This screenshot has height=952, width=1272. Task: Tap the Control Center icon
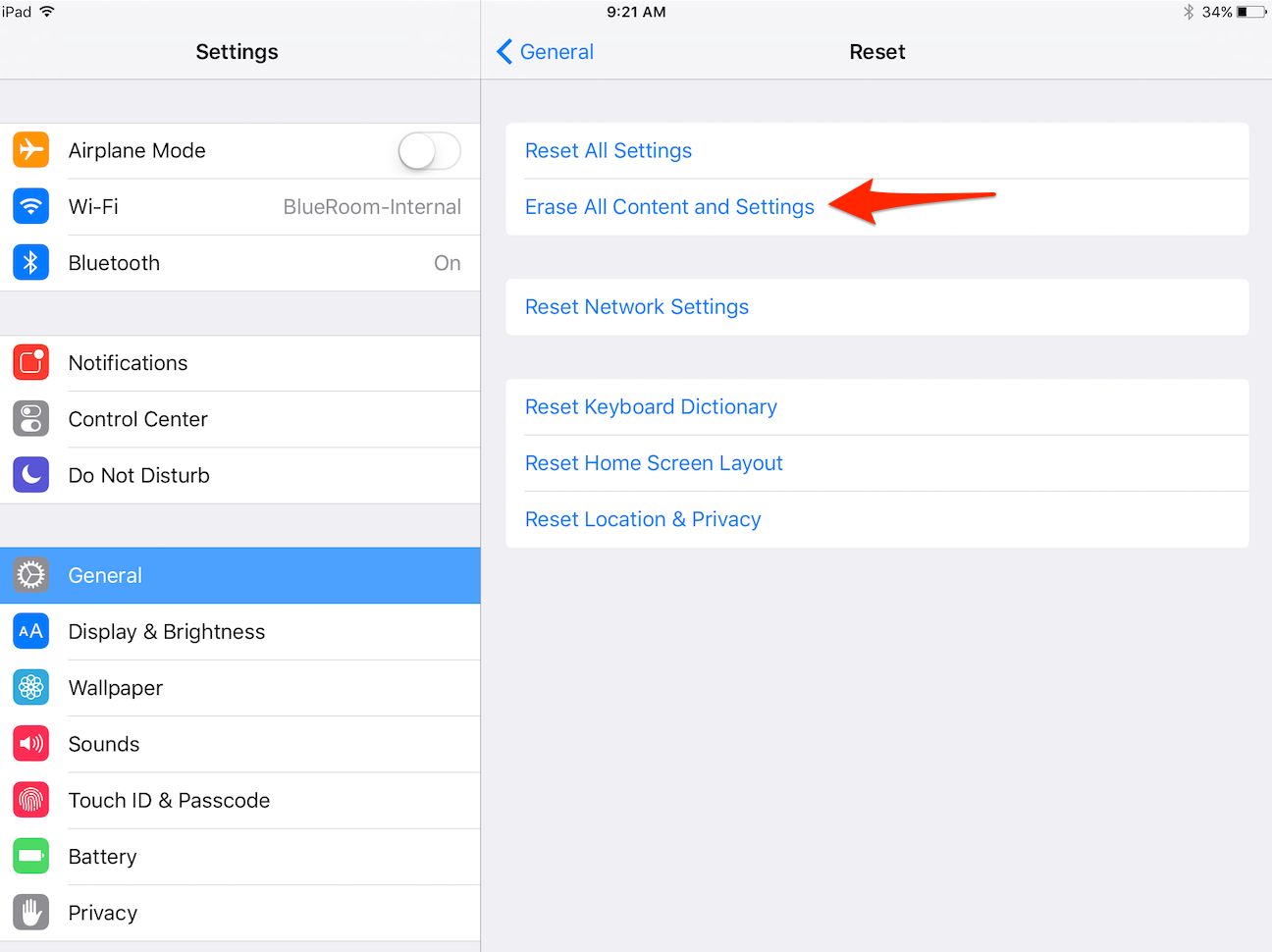click(x=31, y=419)
